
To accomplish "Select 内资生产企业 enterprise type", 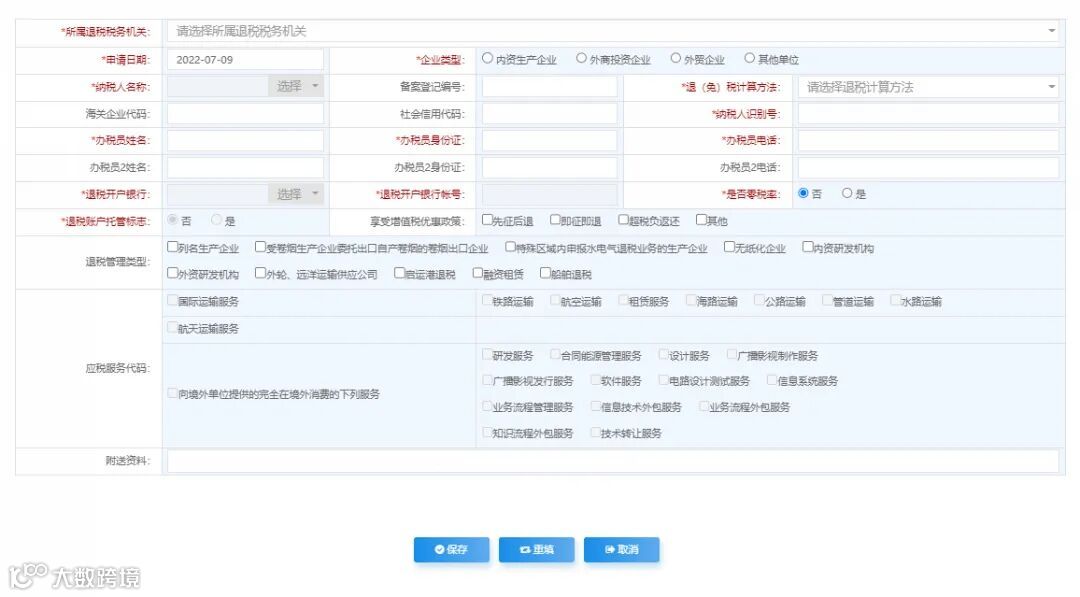I will pos(488,59).
